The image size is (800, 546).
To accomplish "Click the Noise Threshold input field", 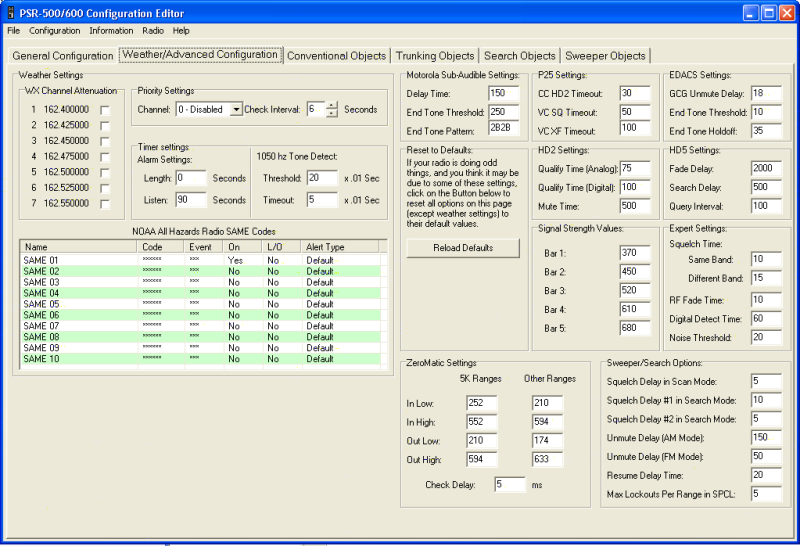I will pyautogui.click(x=767, y=337).
